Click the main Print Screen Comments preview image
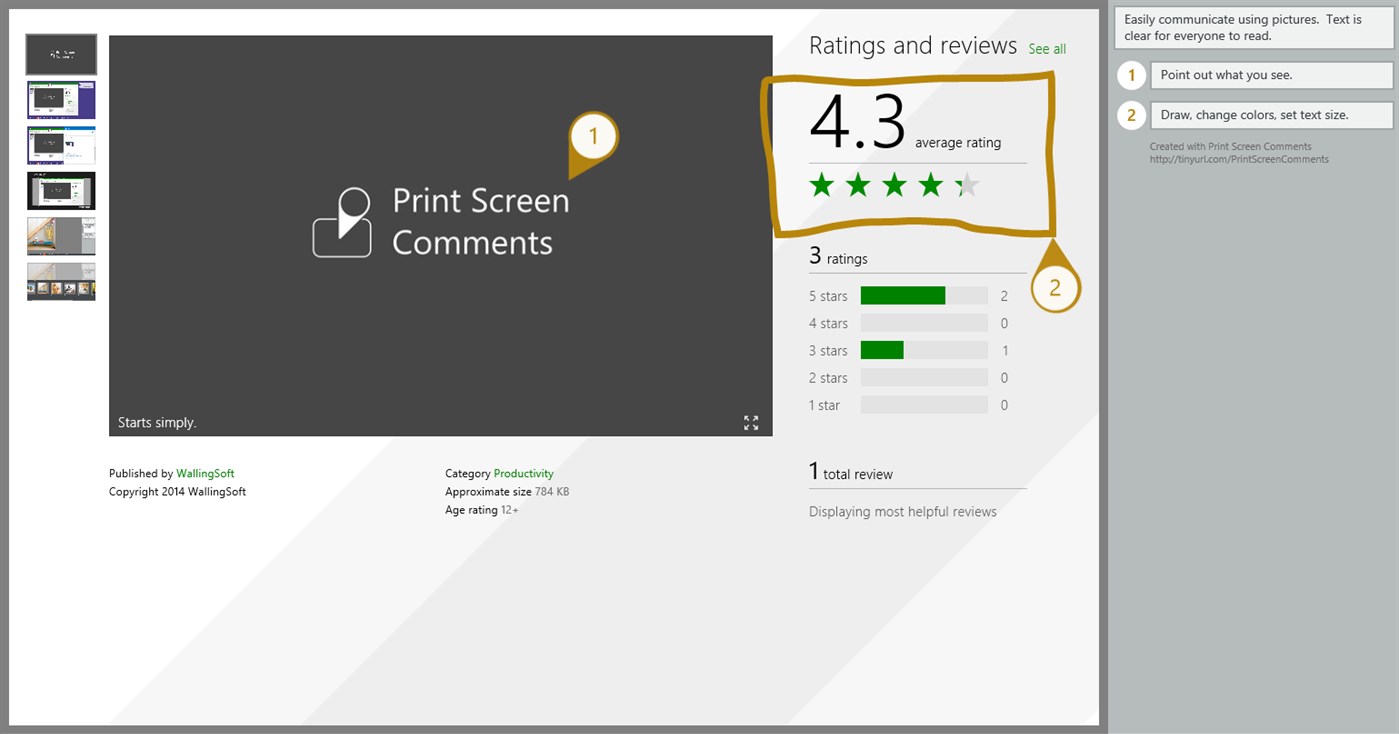Image resolution: width=1399 pixels, height=734 pixels. pos(441,236)
